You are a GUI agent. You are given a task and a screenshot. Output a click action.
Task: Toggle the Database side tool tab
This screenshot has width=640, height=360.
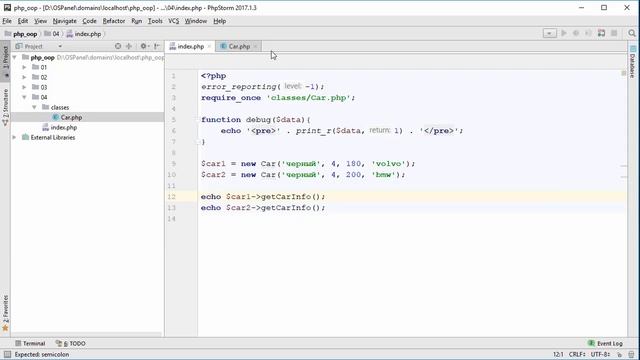[633, 61]
